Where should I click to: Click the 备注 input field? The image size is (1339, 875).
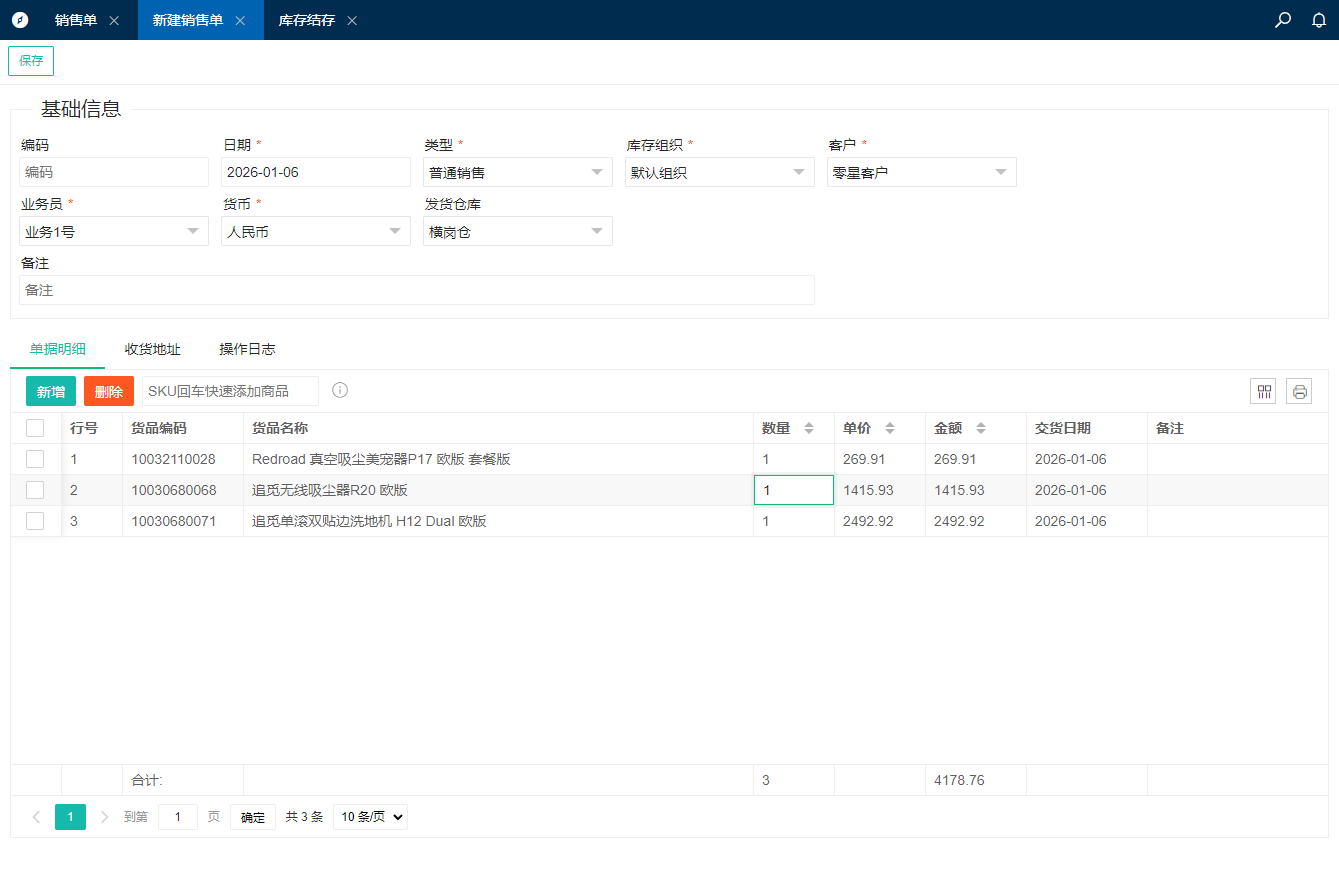[416, 290]
